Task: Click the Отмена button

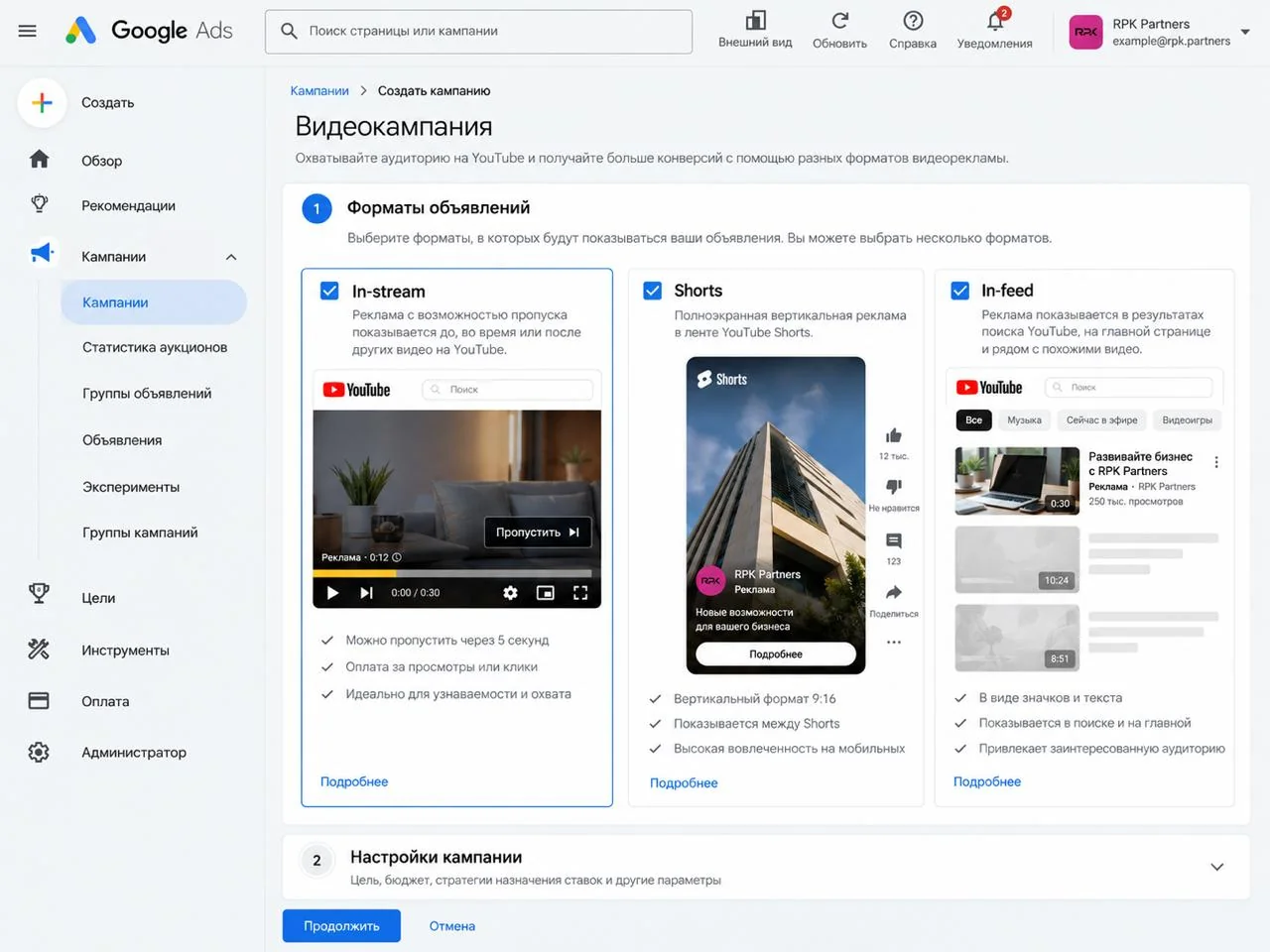Action: click(452, 926)
